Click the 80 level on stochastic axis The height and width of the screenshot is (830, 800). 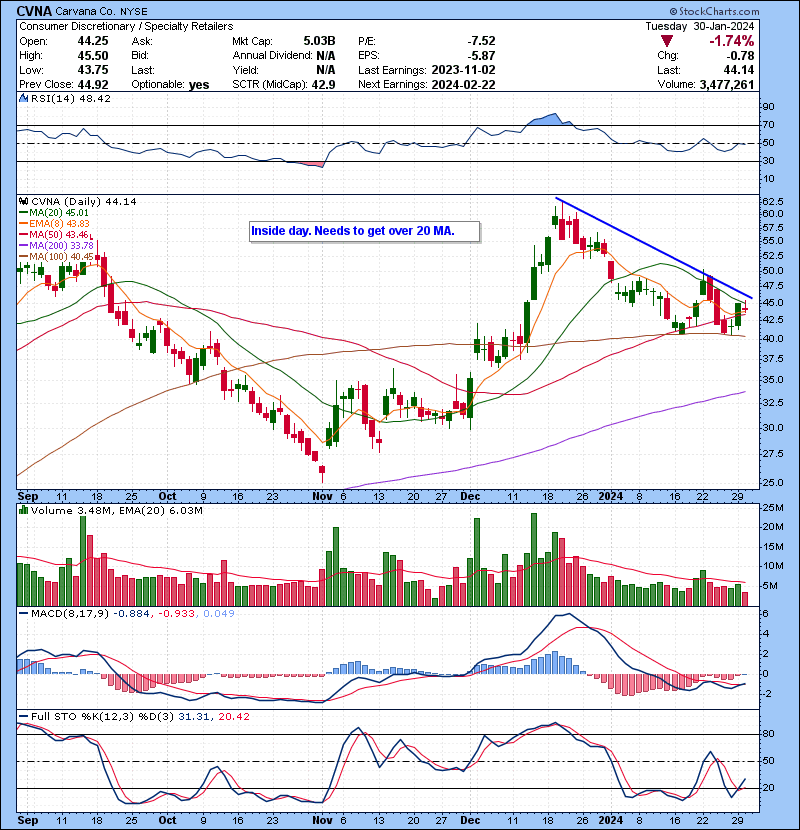[x=768, y=734]
